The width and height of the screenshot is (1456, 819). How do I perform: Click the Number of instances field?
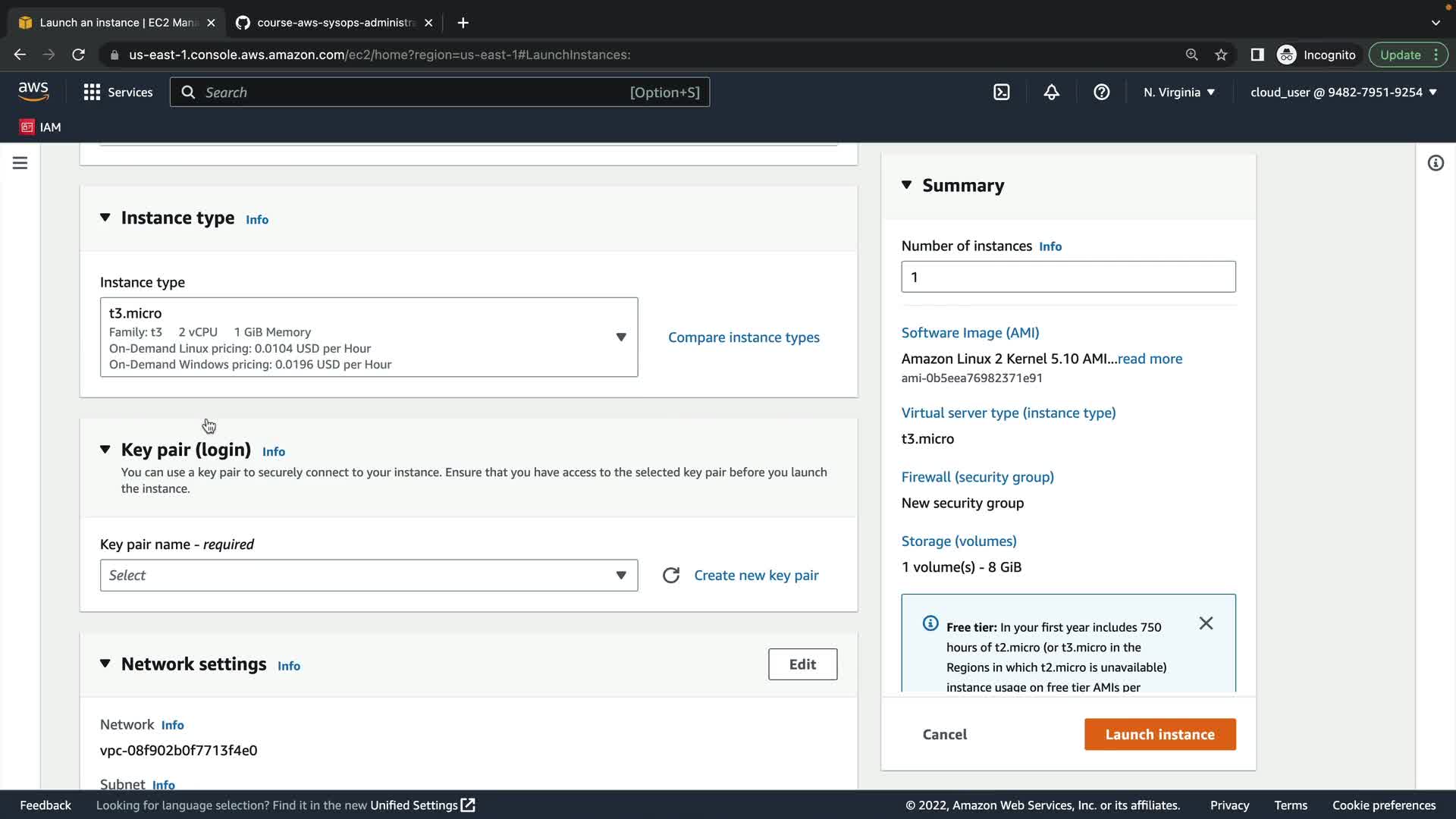[1068, 277]
